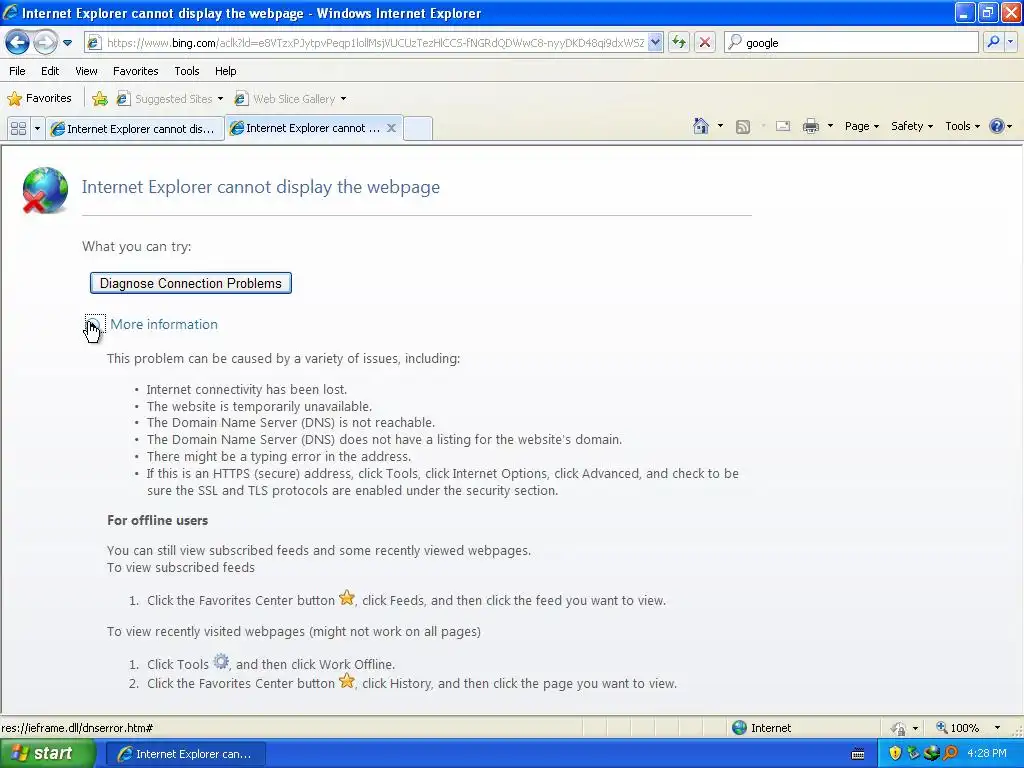Open the Page command bar menu

coord(861,126)
